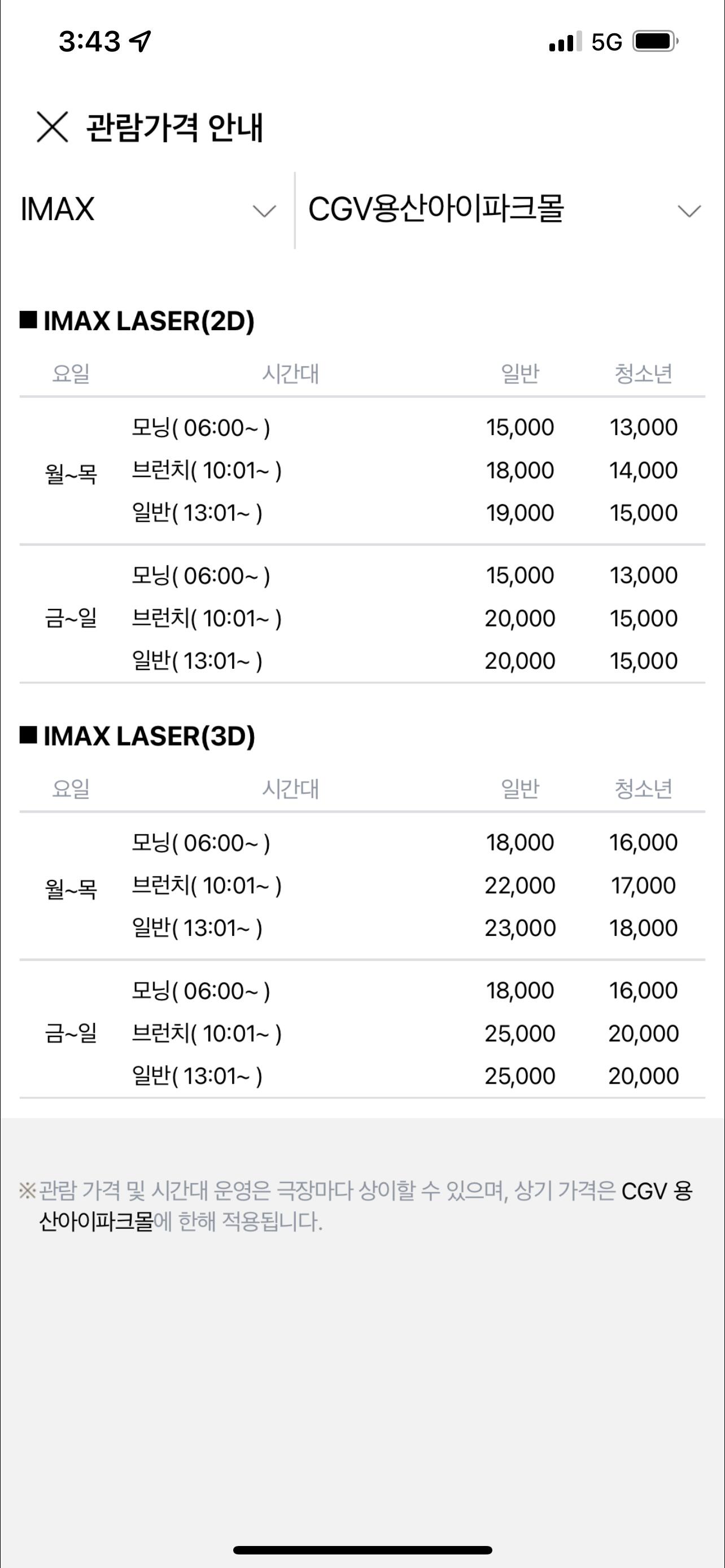
Task: Tap the battery icon in status bar
Action: point(655,41)
